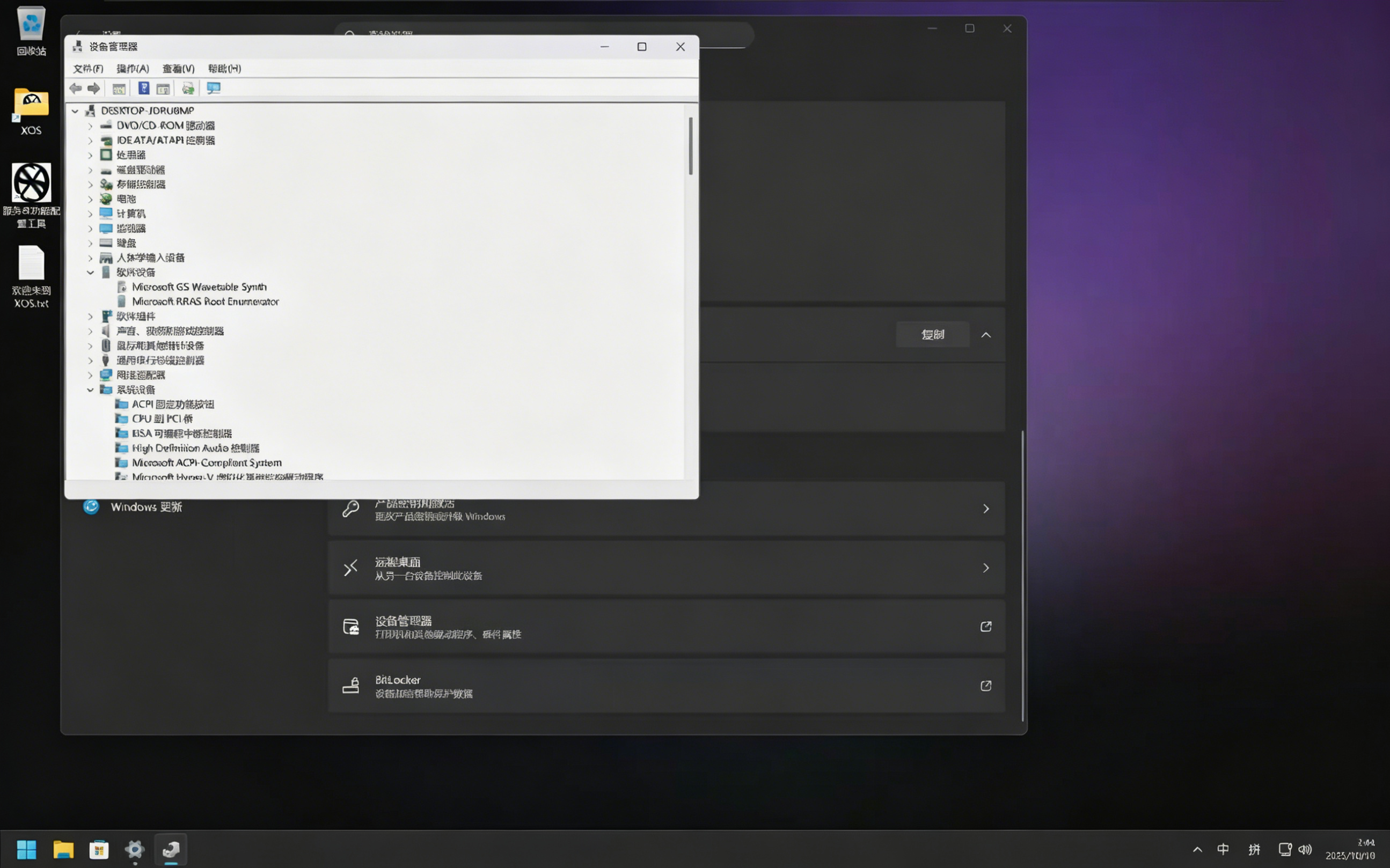Select CPU 到 PCI 桥 device
This screenshot has width=1390, height=868.
tap(163, 419)
